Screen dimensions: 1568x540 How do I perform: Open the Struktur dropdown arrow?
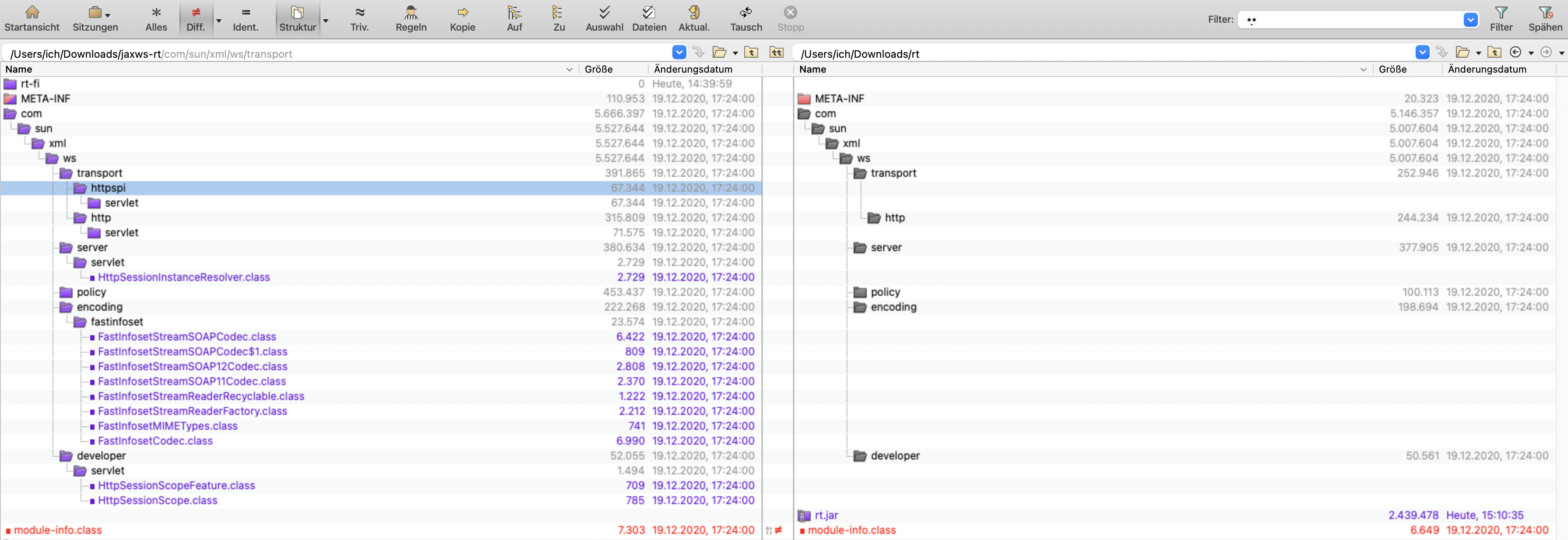326,21
